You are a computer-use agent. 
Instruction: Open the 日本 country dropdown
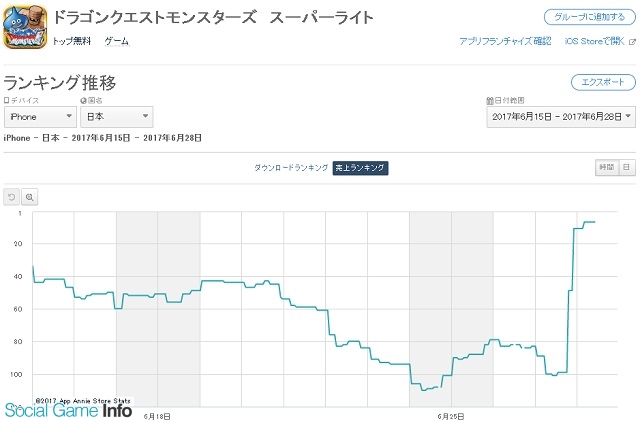[x=117, y=117]
